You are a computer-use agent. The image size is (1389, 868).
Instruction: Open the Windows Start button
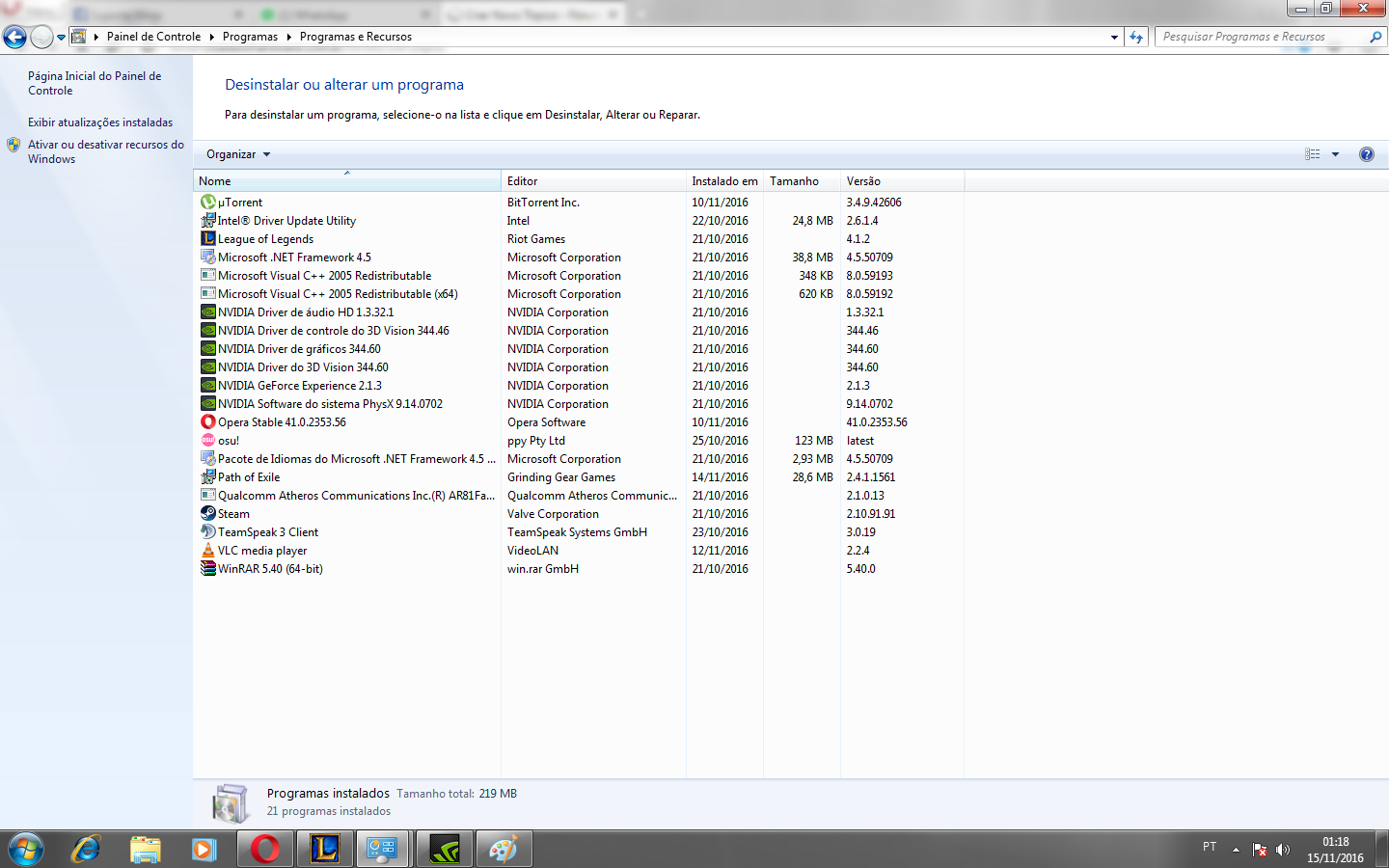(26, 849)
